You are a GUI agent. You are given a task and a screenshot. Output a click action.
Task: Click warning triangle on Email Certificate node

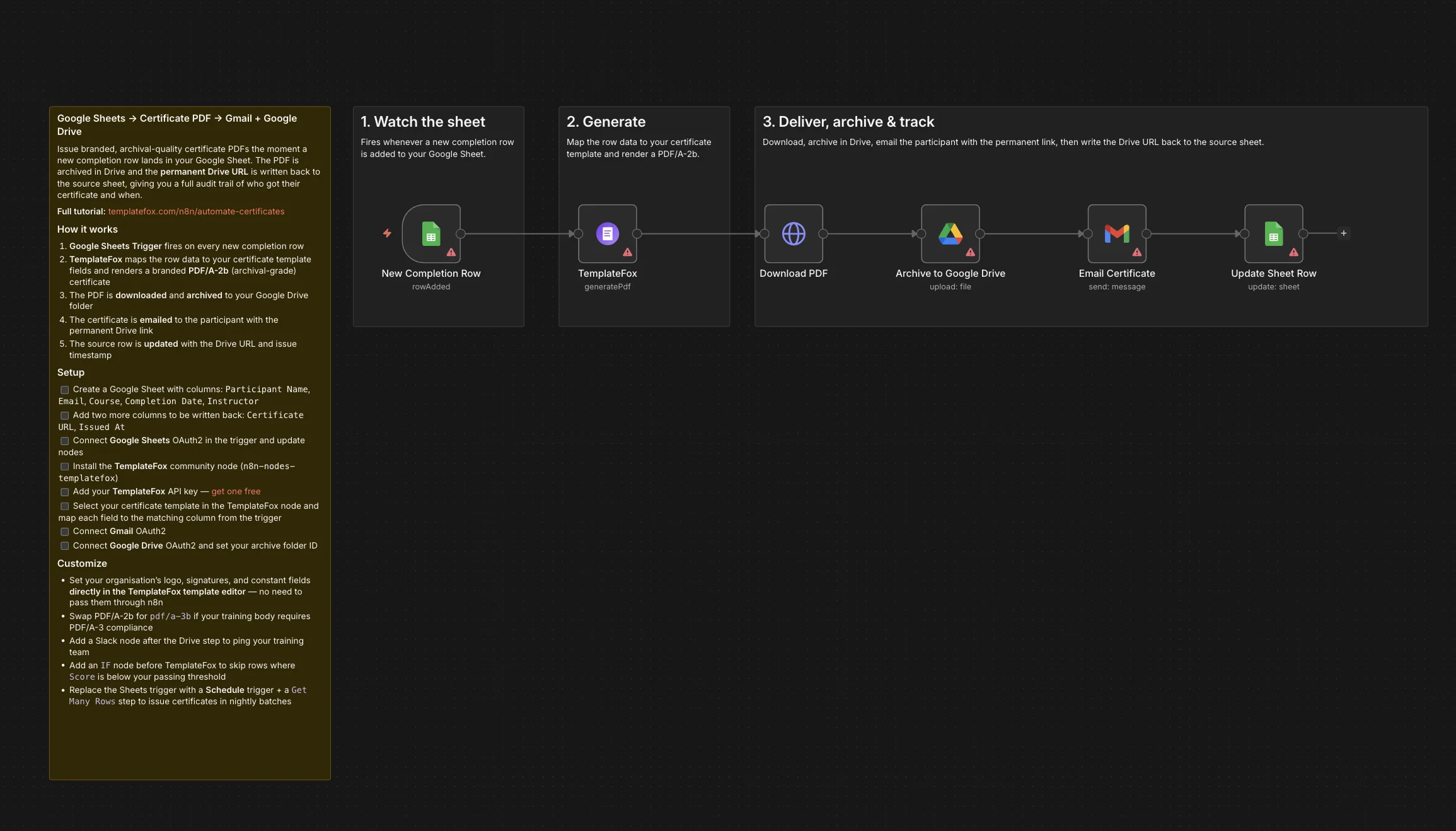[1137, 252]
